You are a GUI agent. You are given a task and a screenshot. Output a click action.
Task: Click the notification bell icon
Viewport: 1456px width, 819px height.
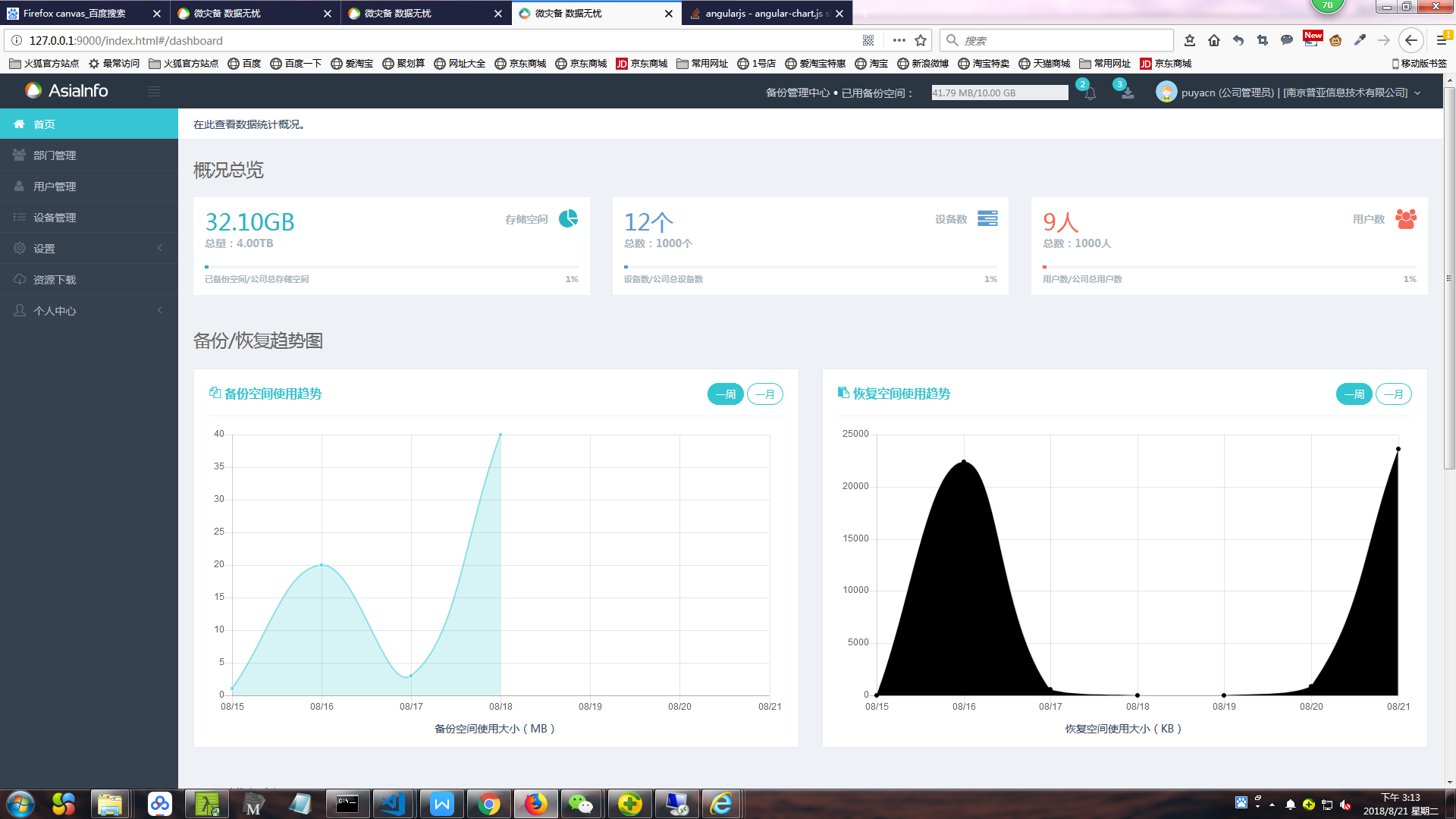(x=1090, y=94)
